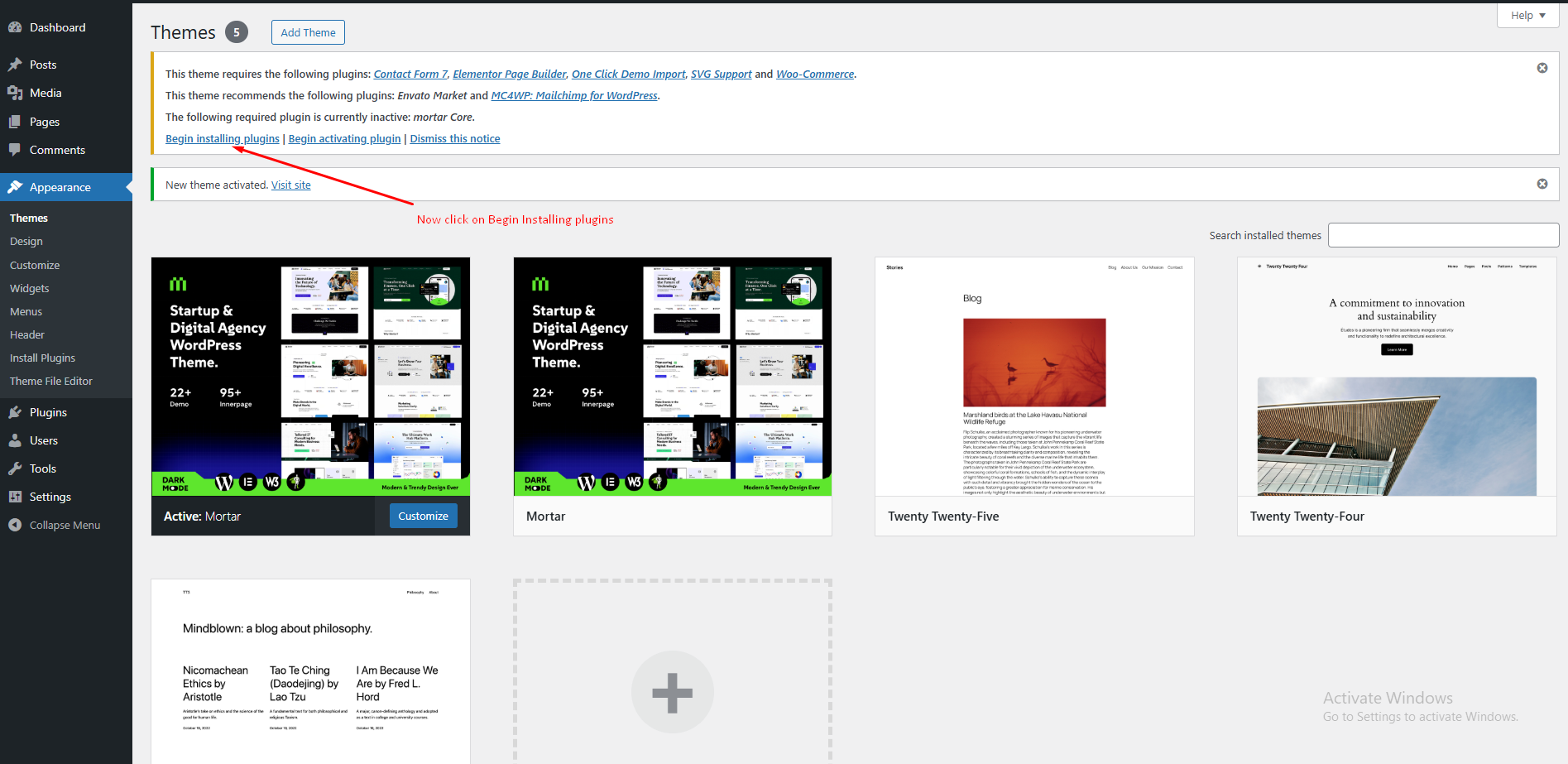
Task: Click the Comments bubble icon
Action: (x=15, y=150)
